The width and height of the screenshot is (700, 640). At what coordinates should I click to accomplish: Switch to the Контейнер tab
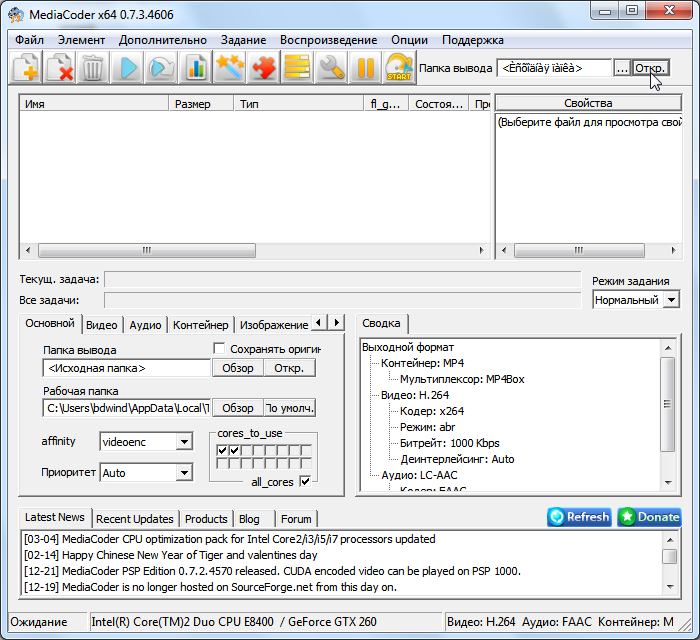200,325
